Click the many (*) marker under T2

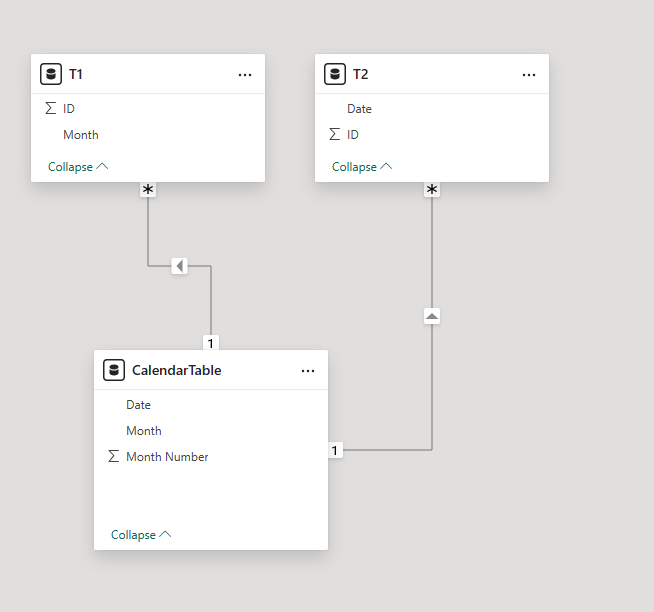[432, 190]
